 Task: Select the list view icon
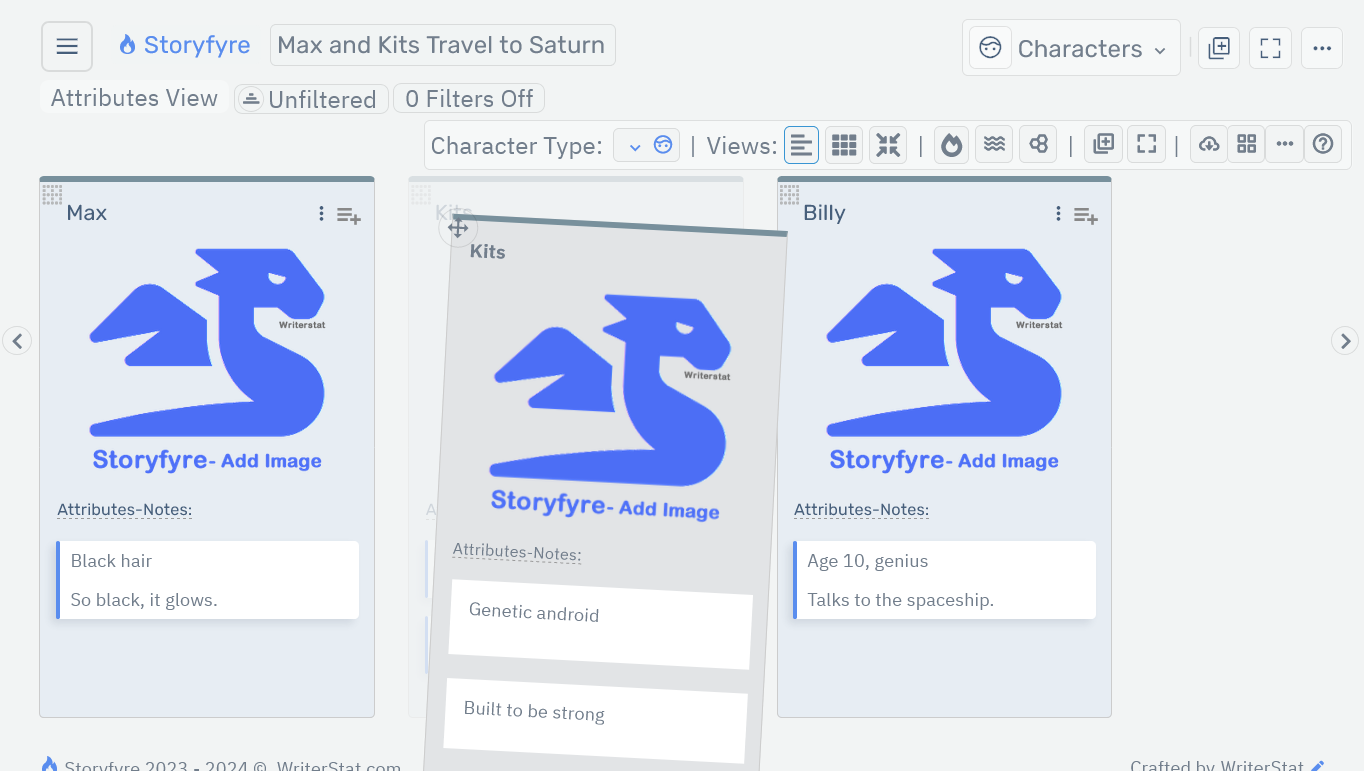[801, 144]
